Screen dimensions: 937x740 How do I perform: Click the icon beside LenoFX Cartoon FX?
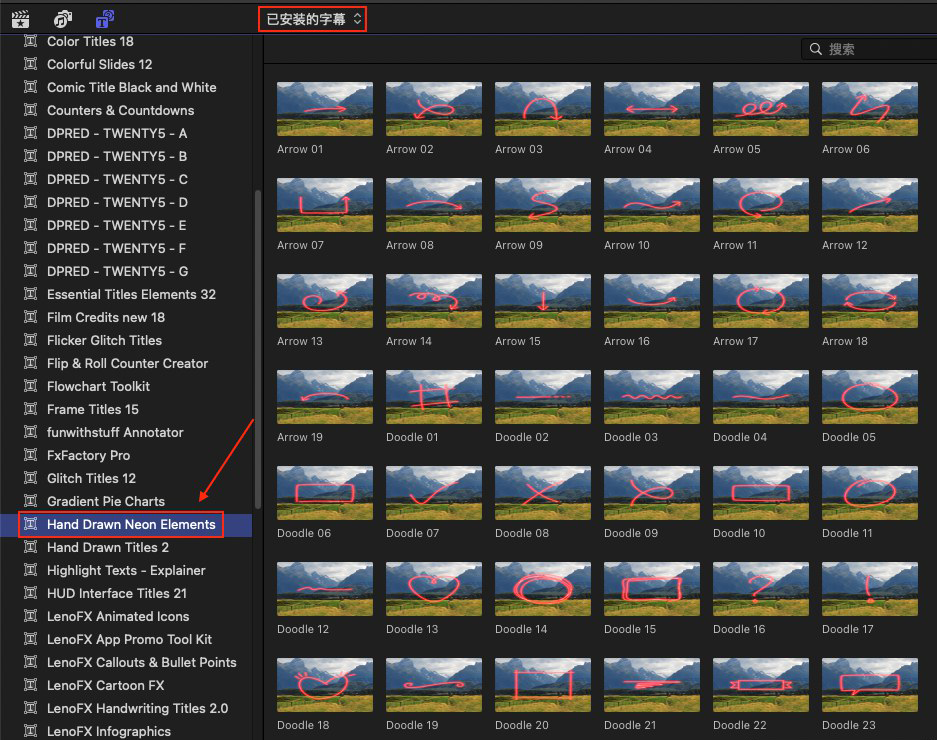(x=30, y=685)
